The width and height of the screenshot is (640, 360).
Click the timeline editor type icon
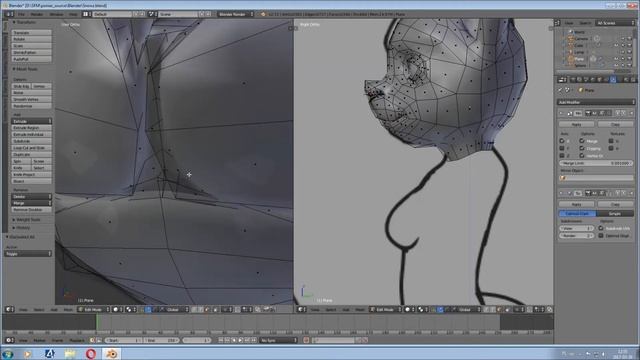click(9, 340)
